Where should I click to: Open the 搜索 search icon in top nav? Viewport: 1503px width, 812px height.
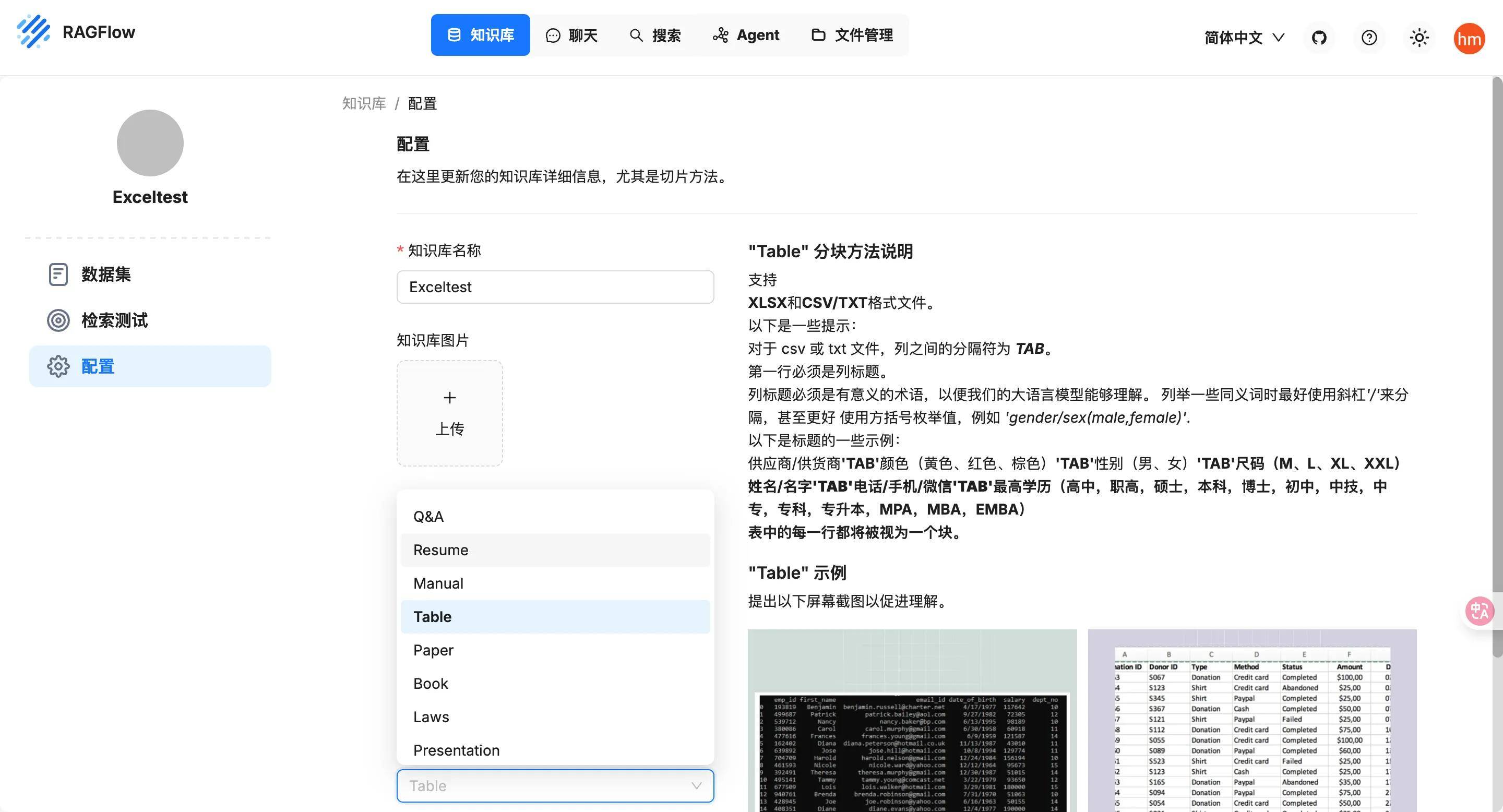(x=636, y=35)
